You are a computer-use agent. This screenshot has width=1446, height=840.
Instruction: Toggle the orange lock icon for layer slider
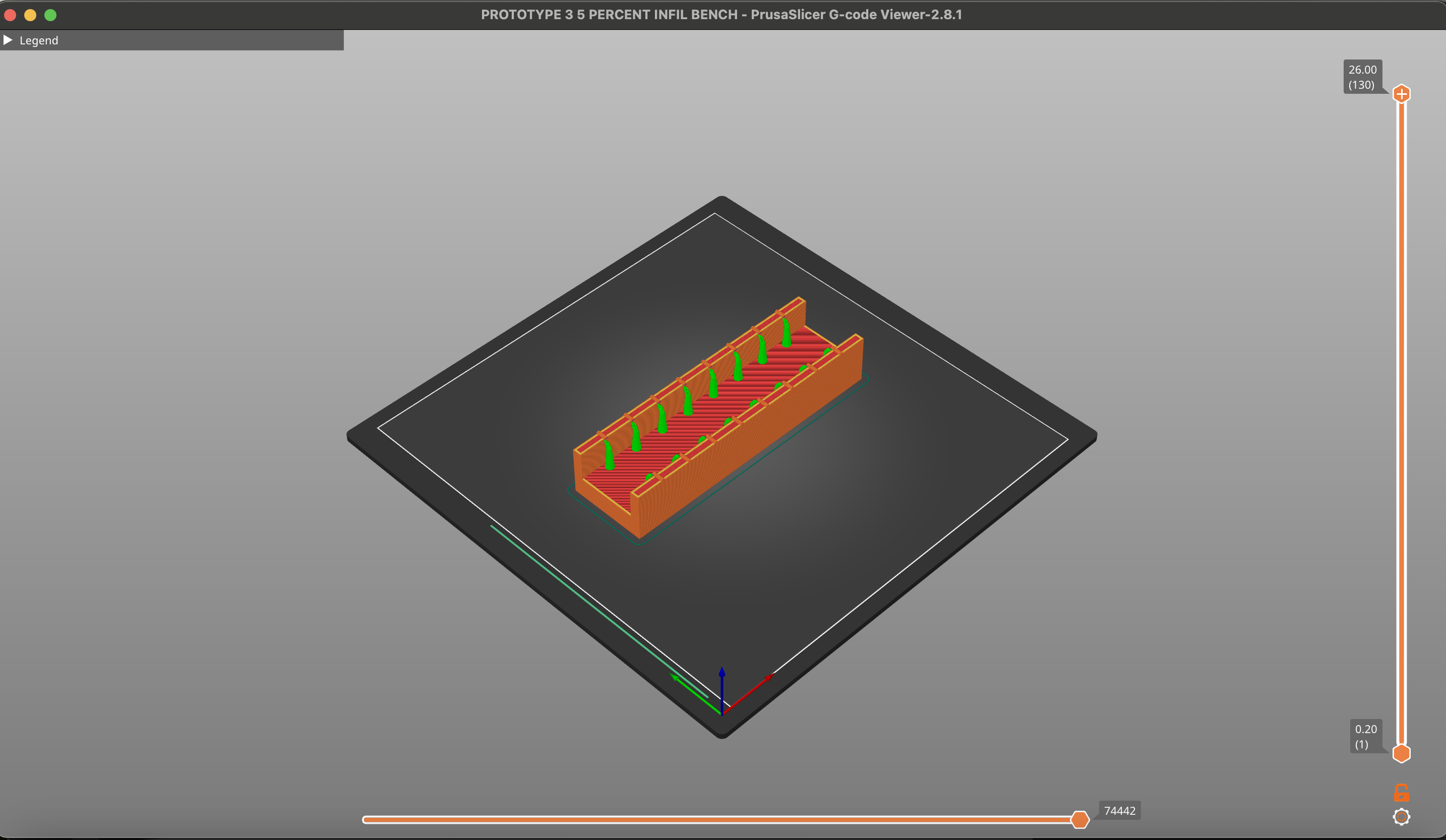pyautogui.click(x=1401, y=793)
